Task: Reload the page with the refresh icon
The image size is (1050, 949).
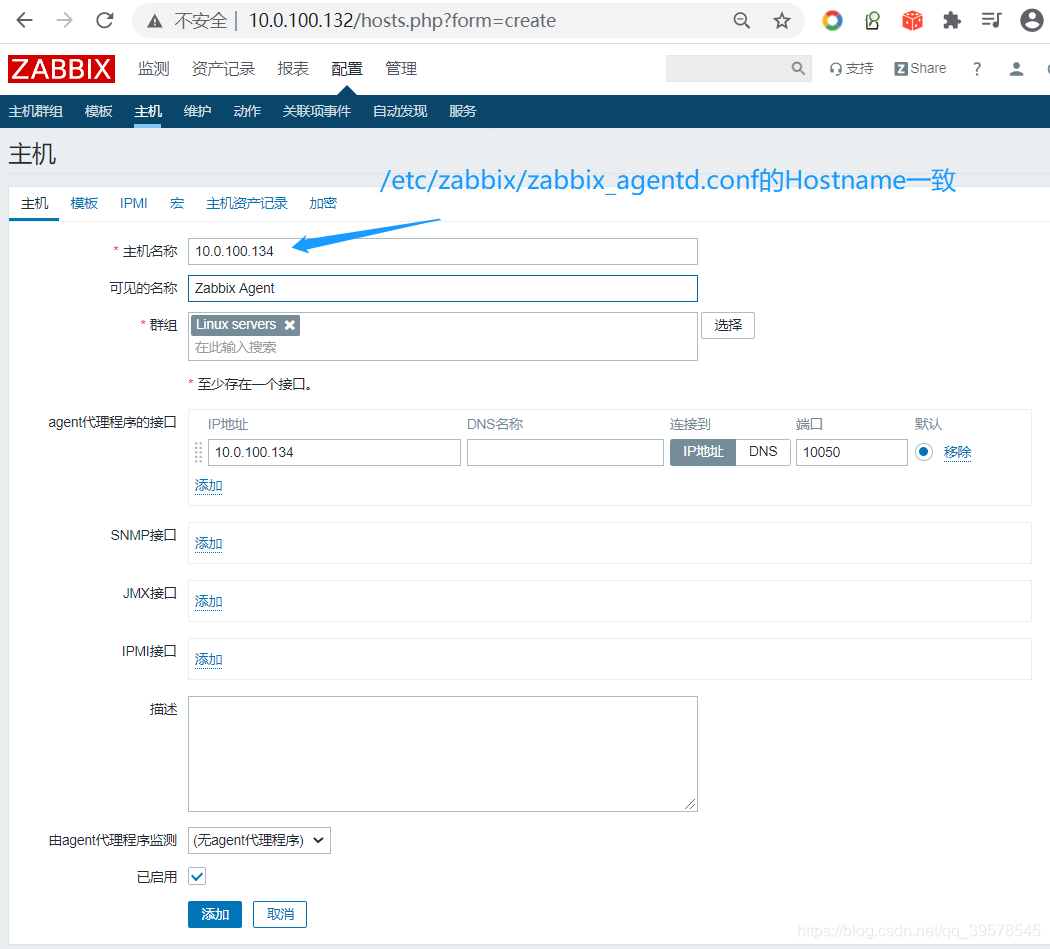Action: point(104,21)
